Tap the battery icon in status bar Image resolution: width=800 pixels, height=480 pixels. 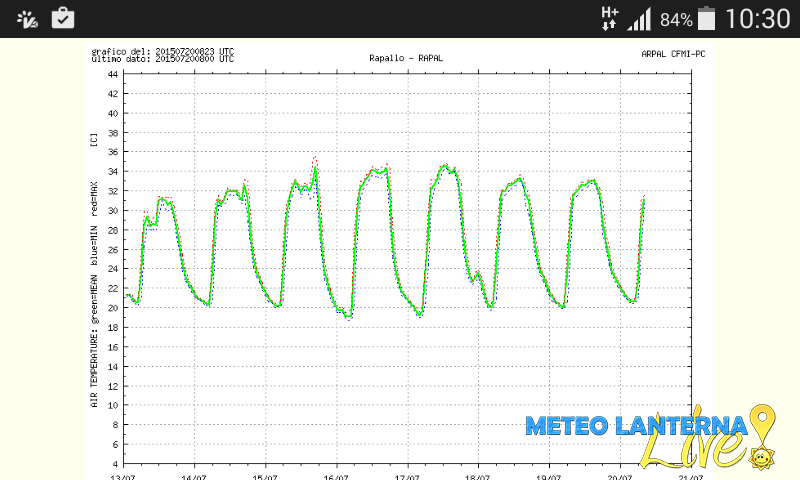[x=707, y=18]
